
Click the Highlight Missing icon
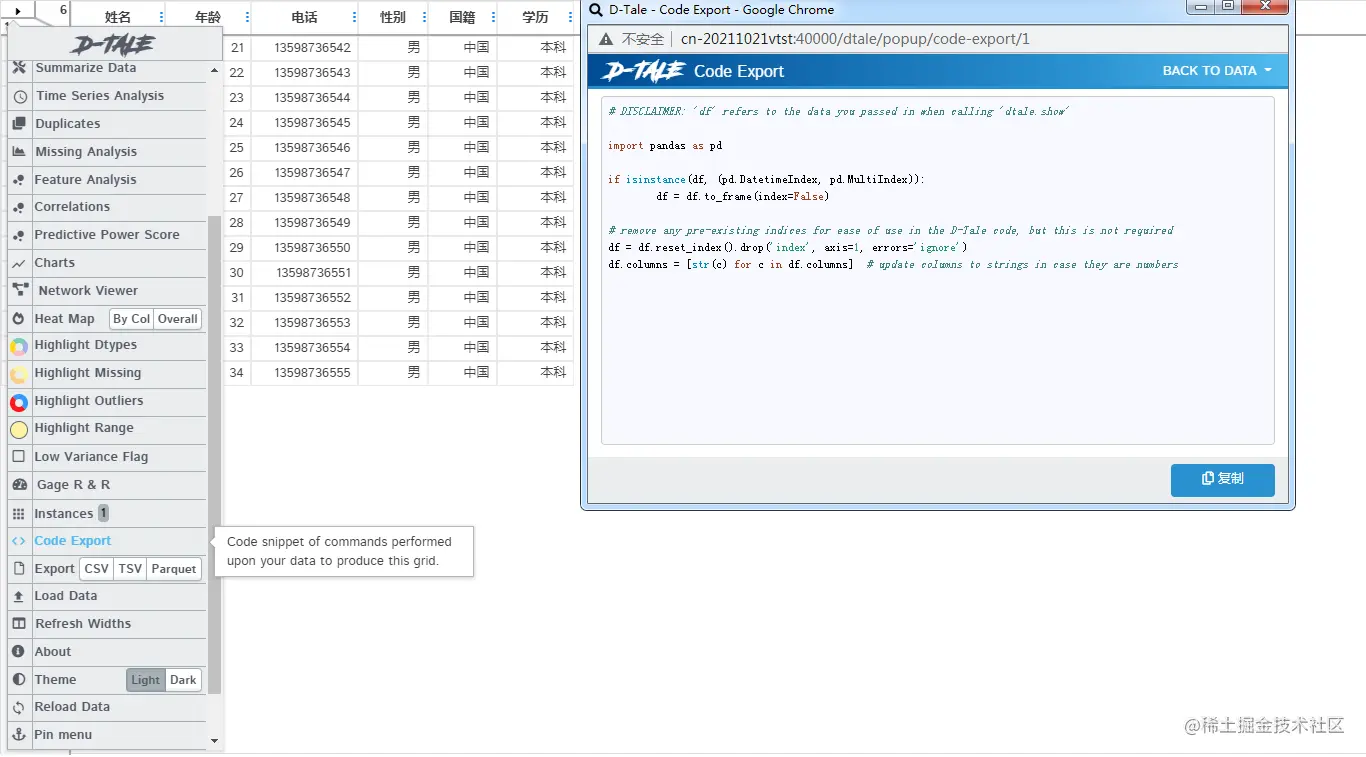coord(19,375)
